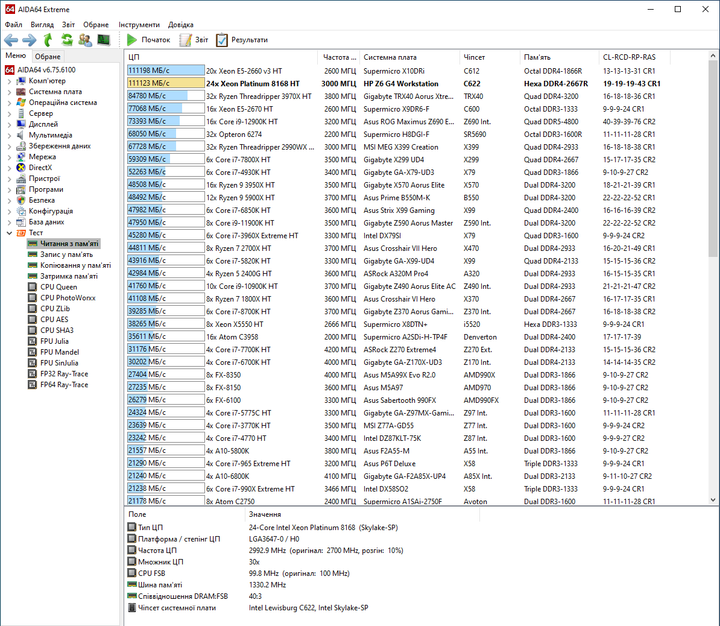Click the Пристрої devices icon
This screenshot has width=720, height=626.
[x=21, y=179]
